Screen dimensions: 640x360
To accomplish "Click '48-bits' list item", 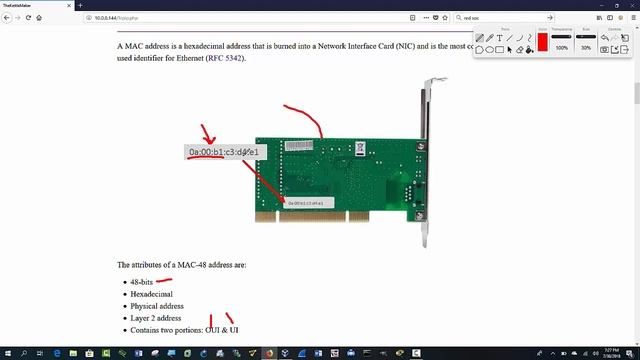I will click(x=141, y=282).
